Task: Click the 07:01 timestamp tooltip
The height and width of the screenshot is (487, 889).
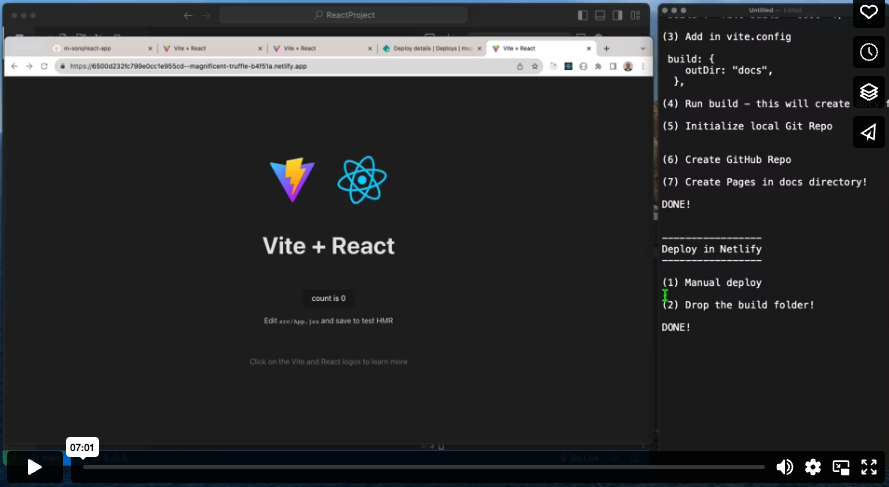Action: 82,447
